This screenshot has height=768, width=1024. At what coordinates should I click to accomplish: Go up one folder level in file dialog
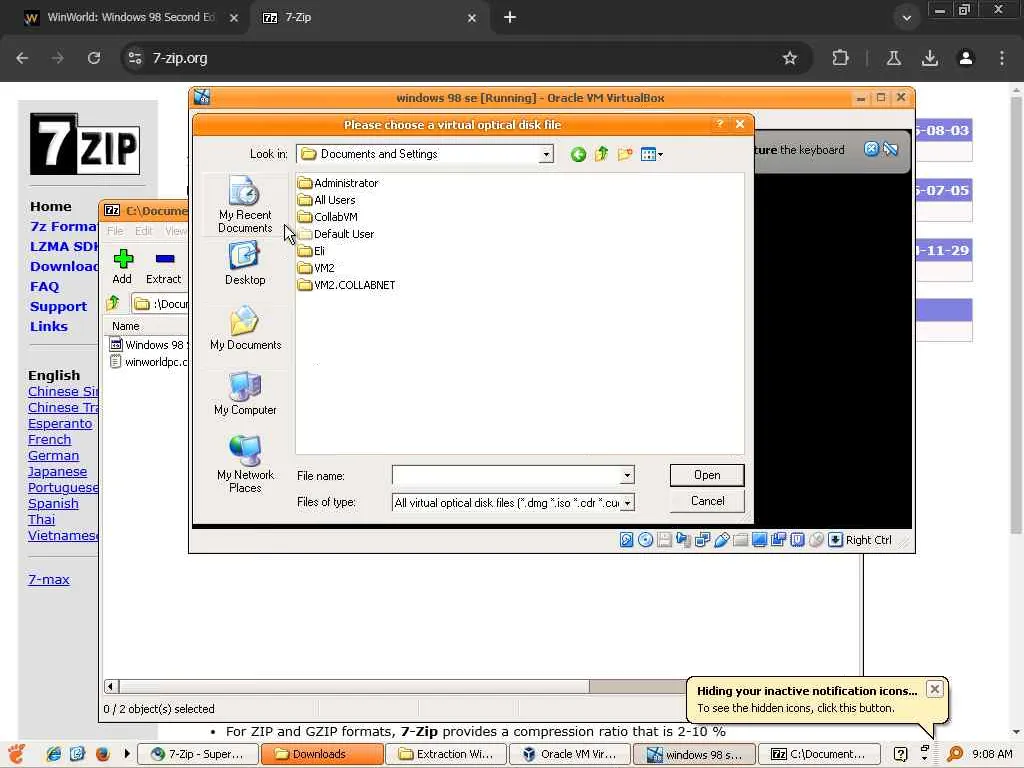click(601, 154)
